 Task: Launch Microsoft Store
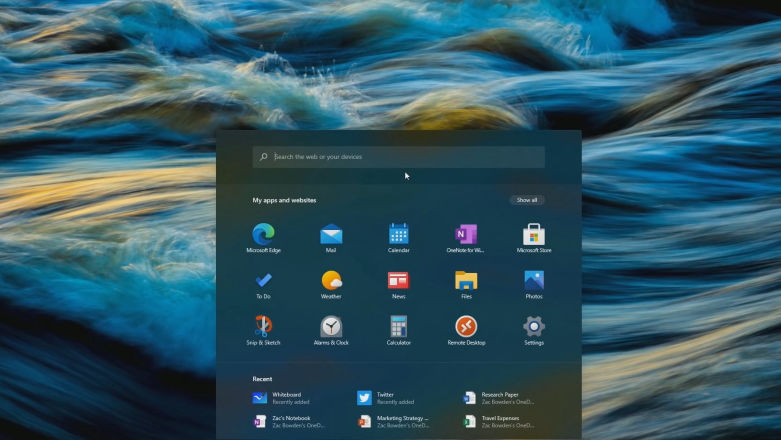click(x=533, y=238)
